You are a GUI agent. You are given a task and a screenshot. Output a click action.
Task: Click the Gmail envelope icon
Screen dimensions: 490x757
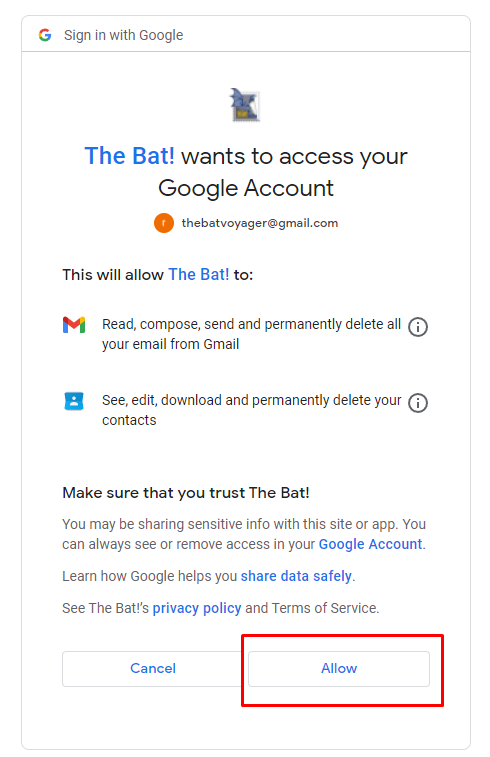[x=74, y=325]
